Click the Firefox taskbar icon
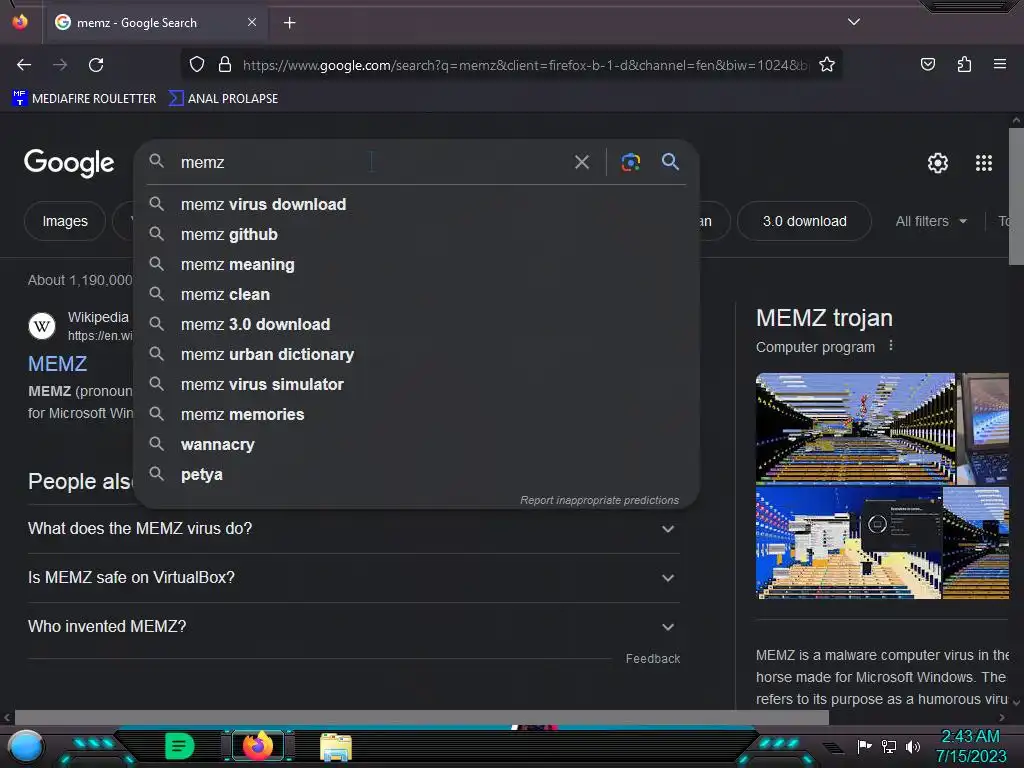Screen dimensions: 1024x768 pyautogui.click(x=257, y=746)
